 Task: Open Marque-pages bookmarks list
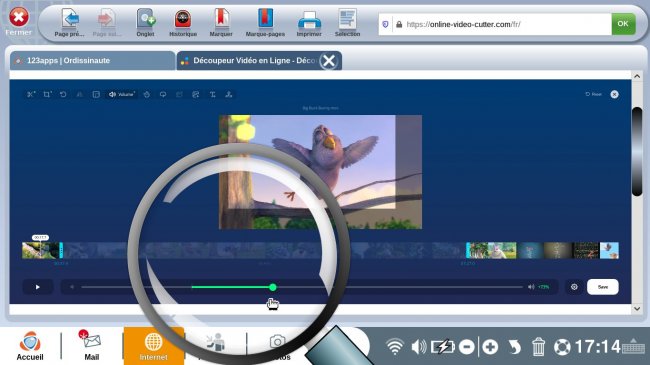[265, 23]
